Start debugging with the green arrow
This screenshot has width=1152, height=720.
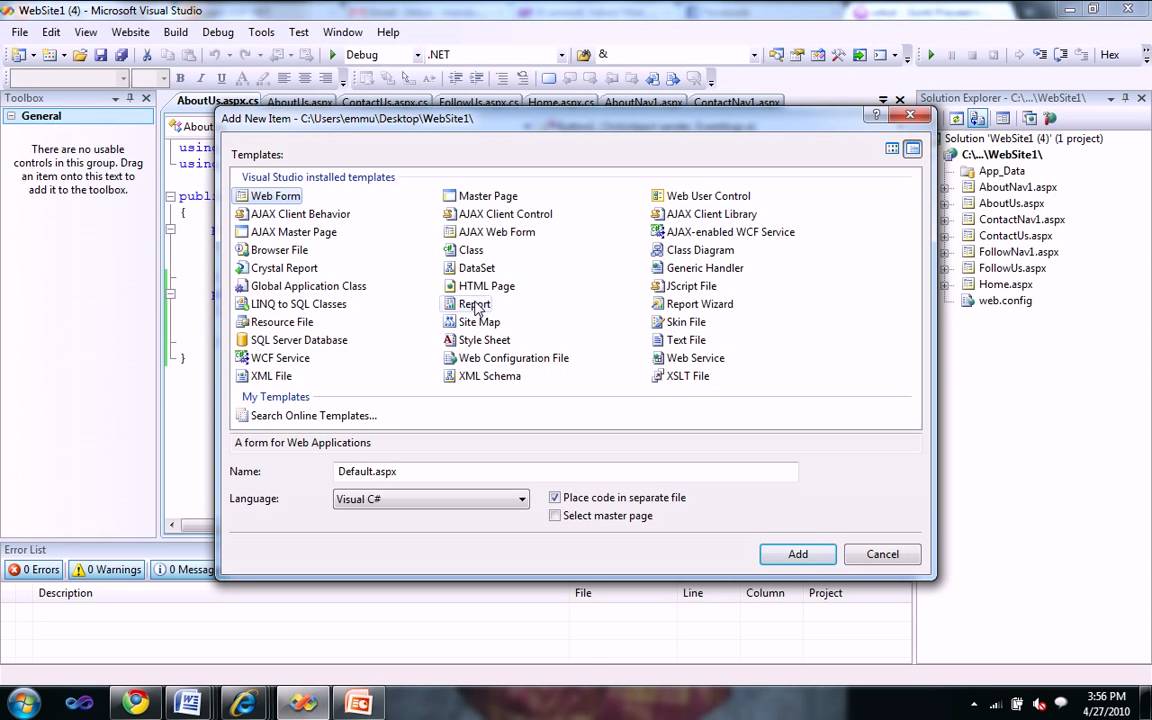pyautogui.click(x=332, y=55)
